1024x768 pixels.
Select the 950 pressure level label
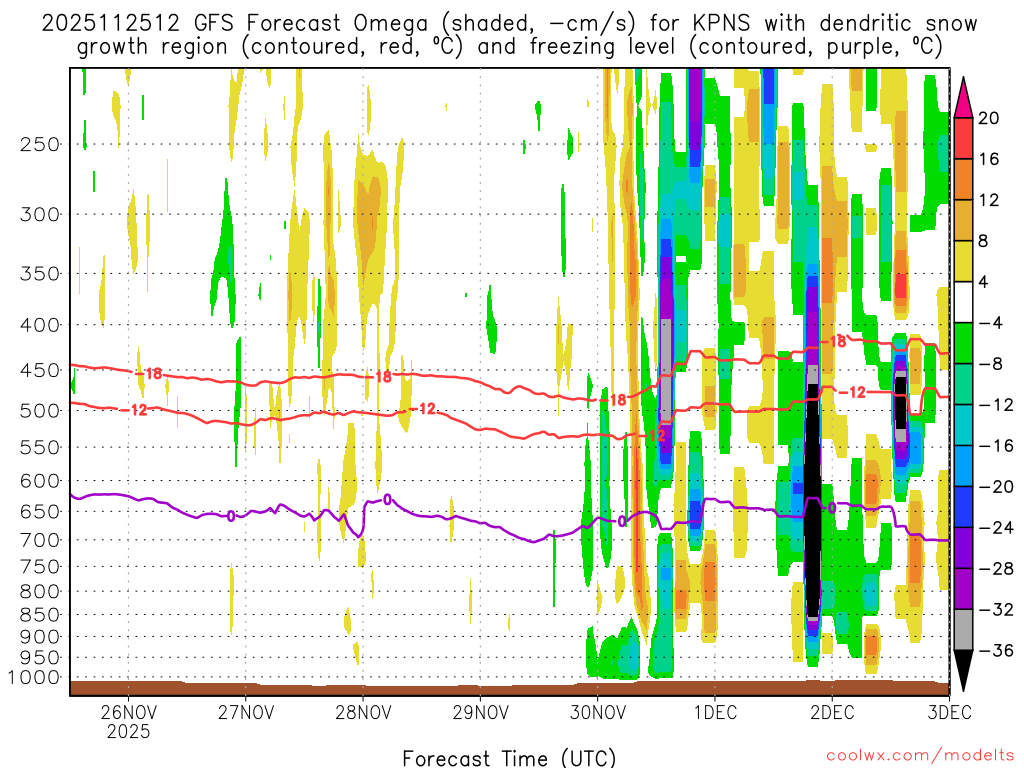click(40, 658)
